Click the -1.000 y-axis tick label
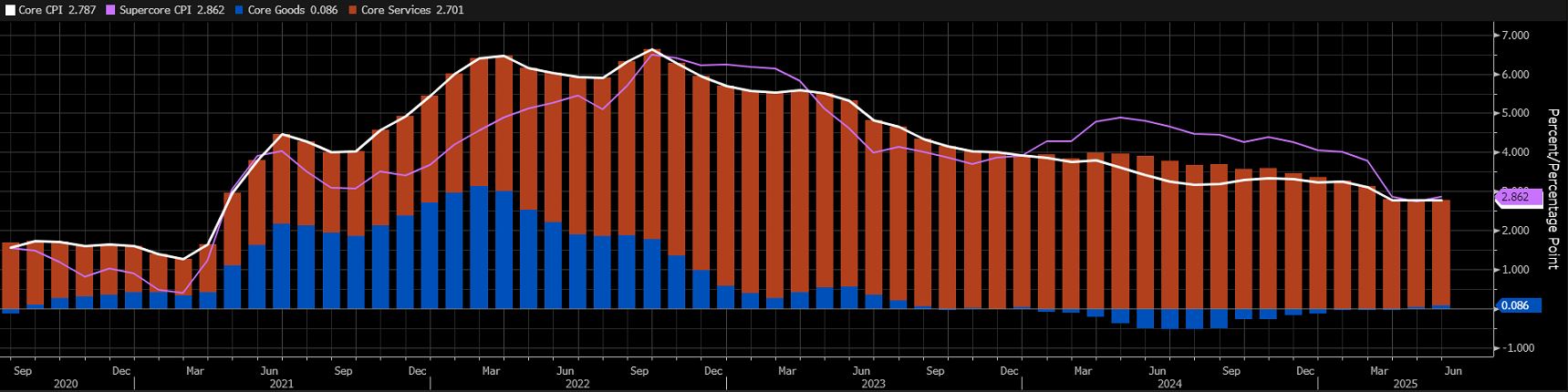Viewport: 1568px width, 392px height. [x=1514, y=348]
